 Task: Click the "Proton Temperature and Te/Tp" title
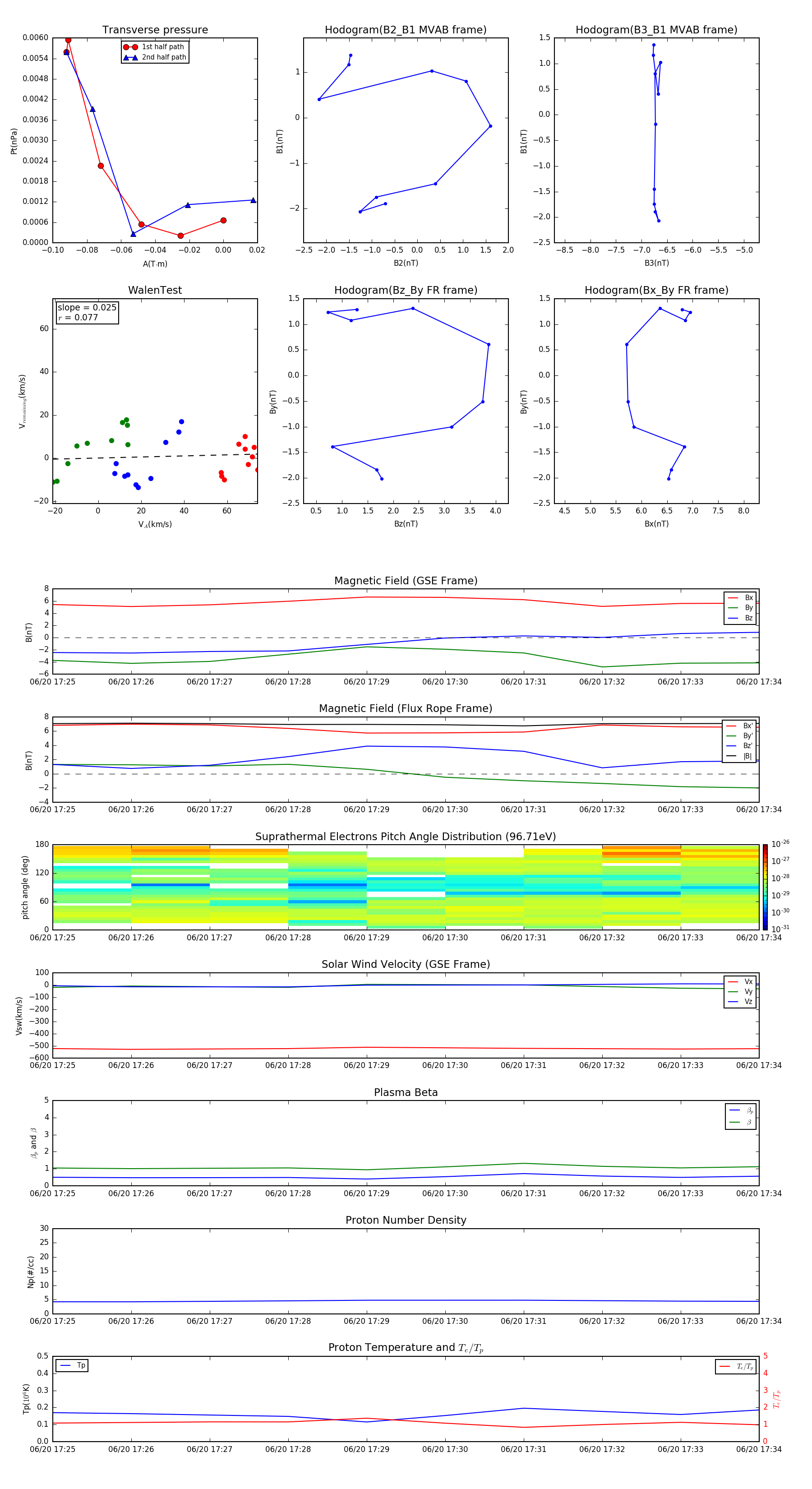pos(406,1348)
